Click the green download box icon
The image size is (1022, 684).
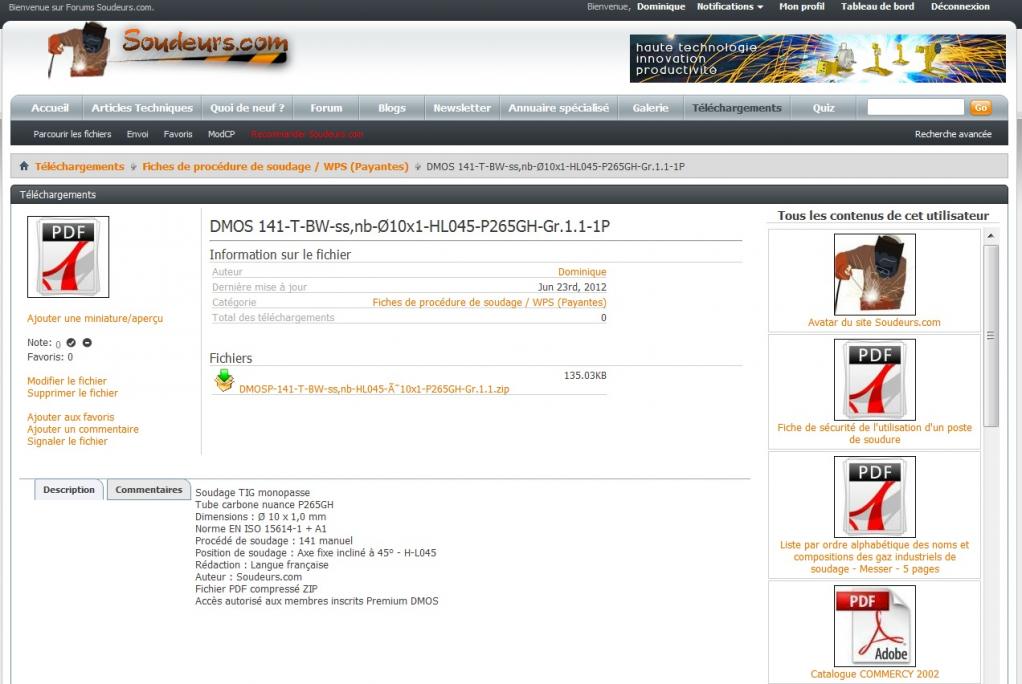[224, 380]
